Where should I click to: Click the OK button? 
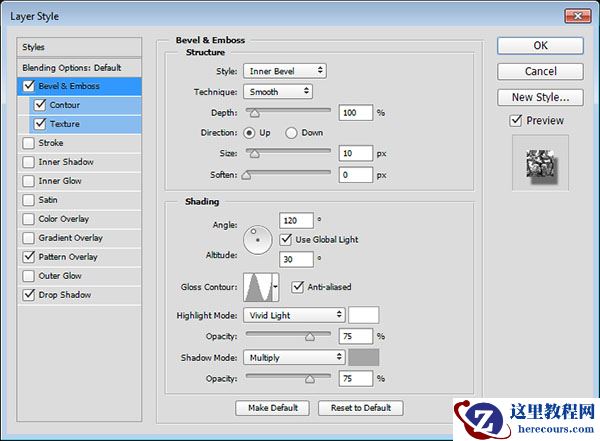coord(540,45)
